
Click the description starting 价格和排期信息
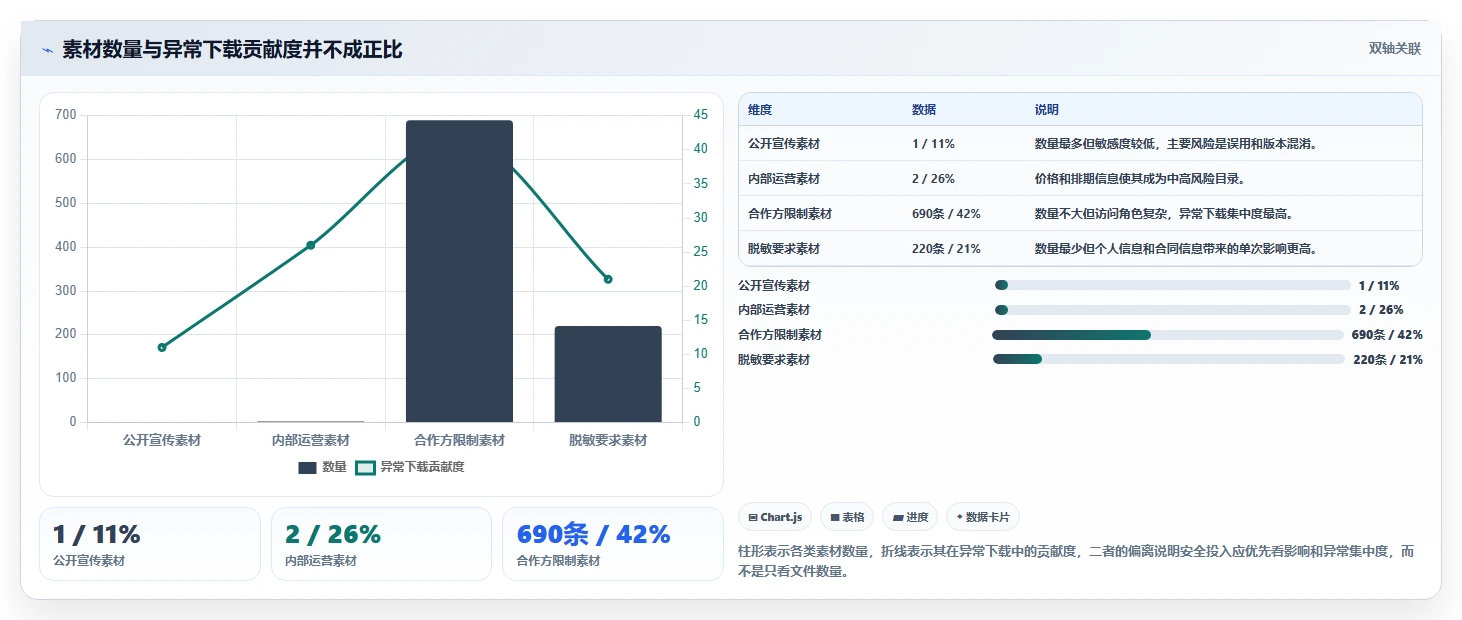click(x=1141, y=179)
